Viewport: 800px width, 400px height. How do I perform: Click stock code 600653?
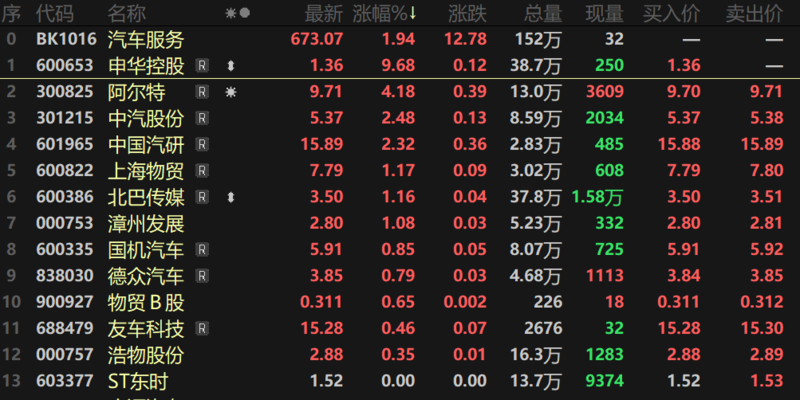tap(65, 65)
